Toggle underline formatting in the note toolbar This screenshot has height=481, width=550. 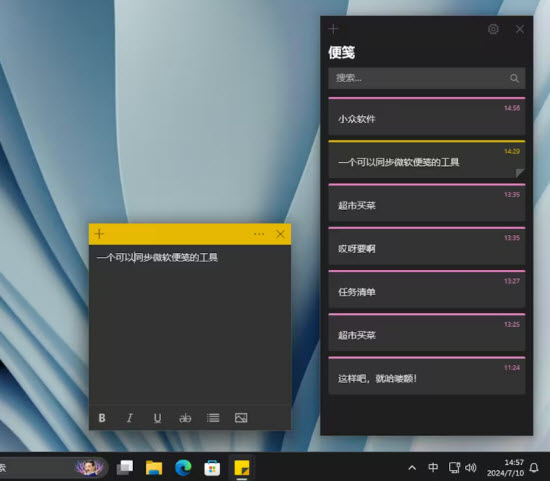(157, 418)
